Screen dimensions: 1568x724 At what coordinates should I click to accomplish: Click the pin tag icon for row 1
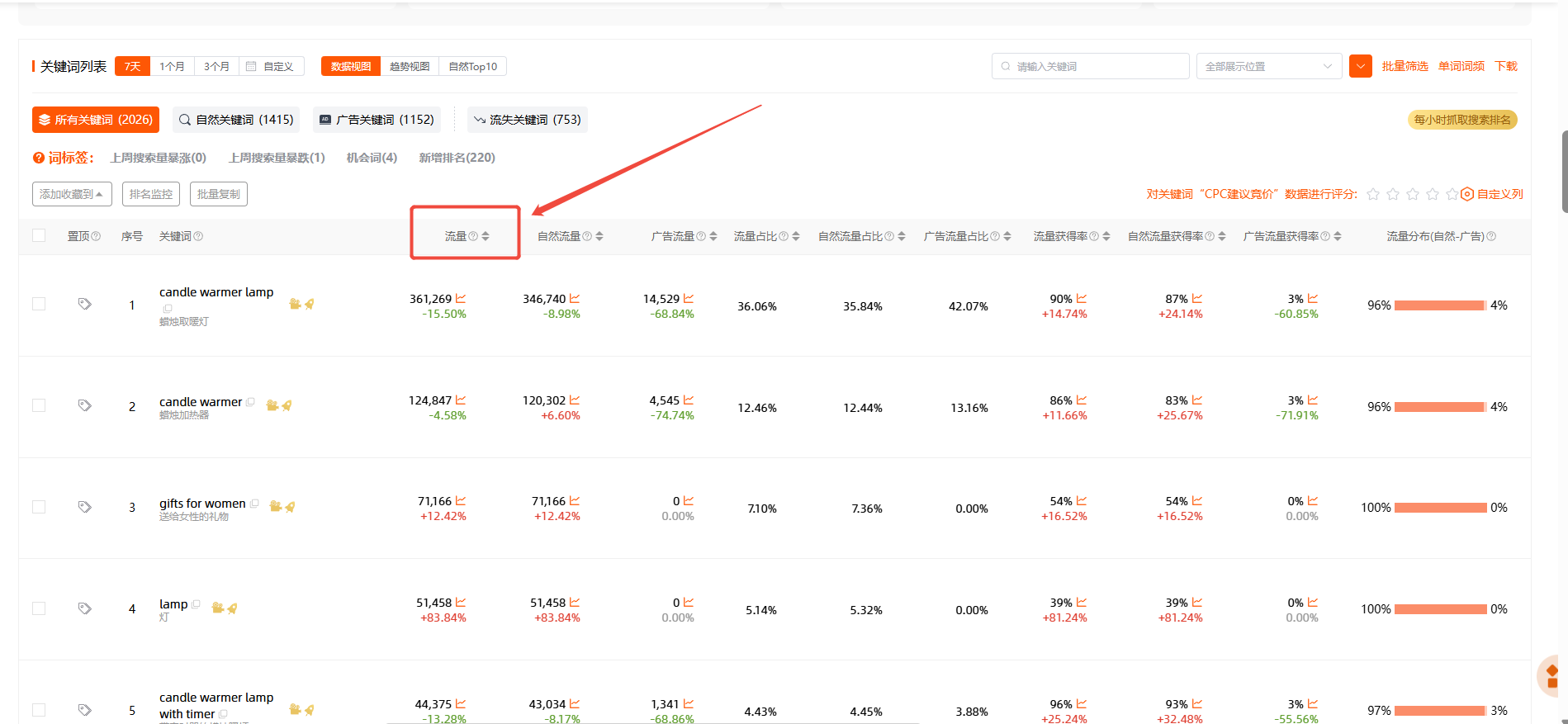[84, 304]
